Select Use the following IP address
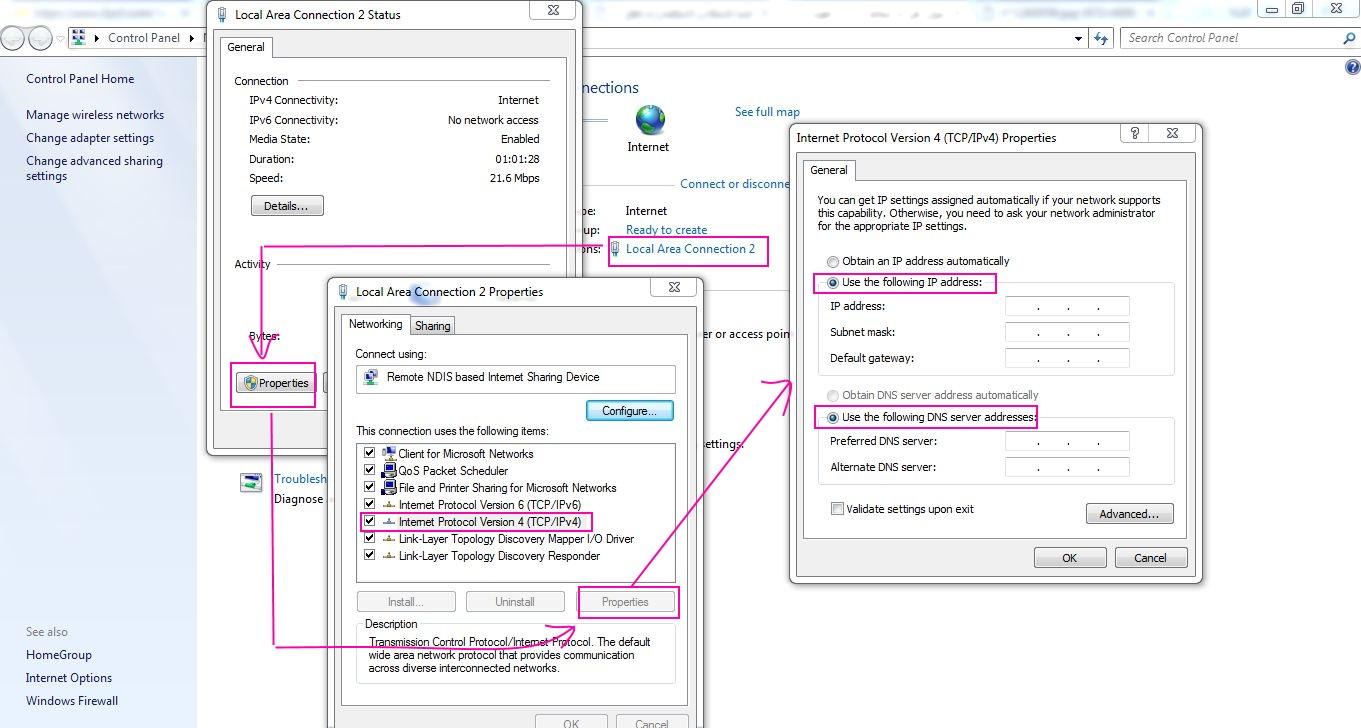The height and width of the screenshot is (728, 1361). [x=904, y=283]
